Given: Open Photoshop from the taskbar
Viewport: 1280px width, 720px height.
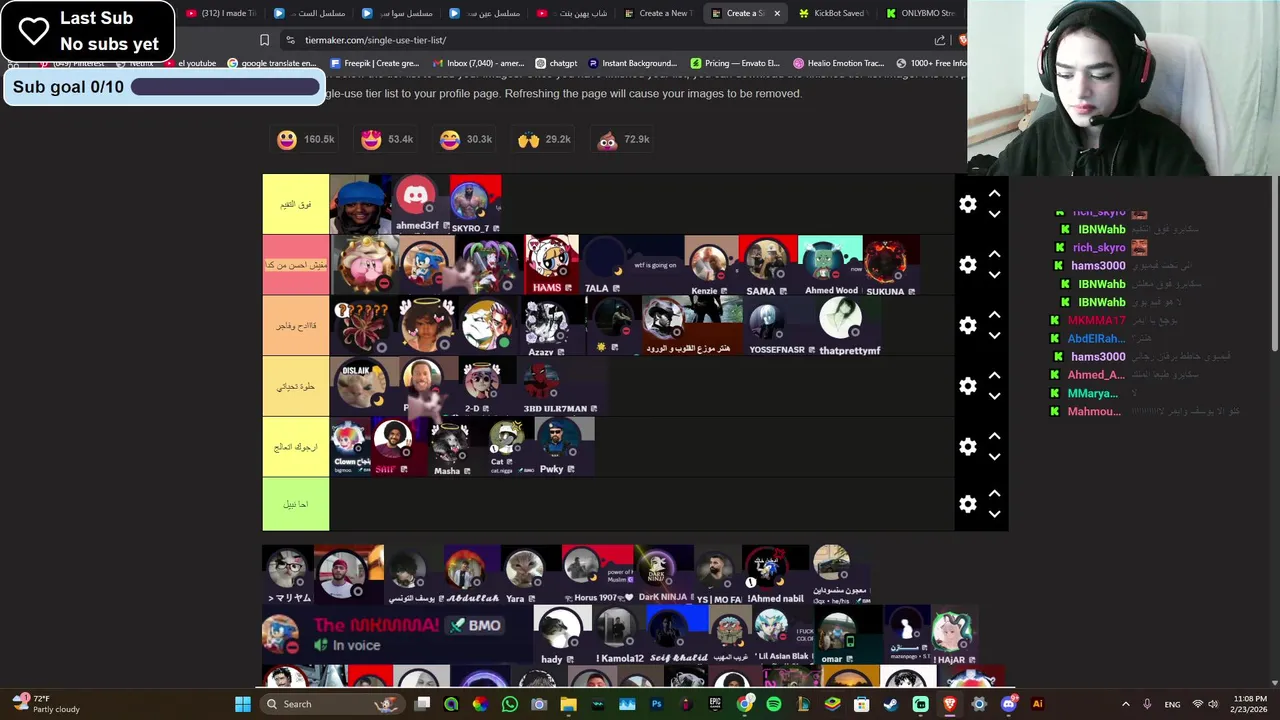Looking at the screenshot, I should (x=656, y=704).
